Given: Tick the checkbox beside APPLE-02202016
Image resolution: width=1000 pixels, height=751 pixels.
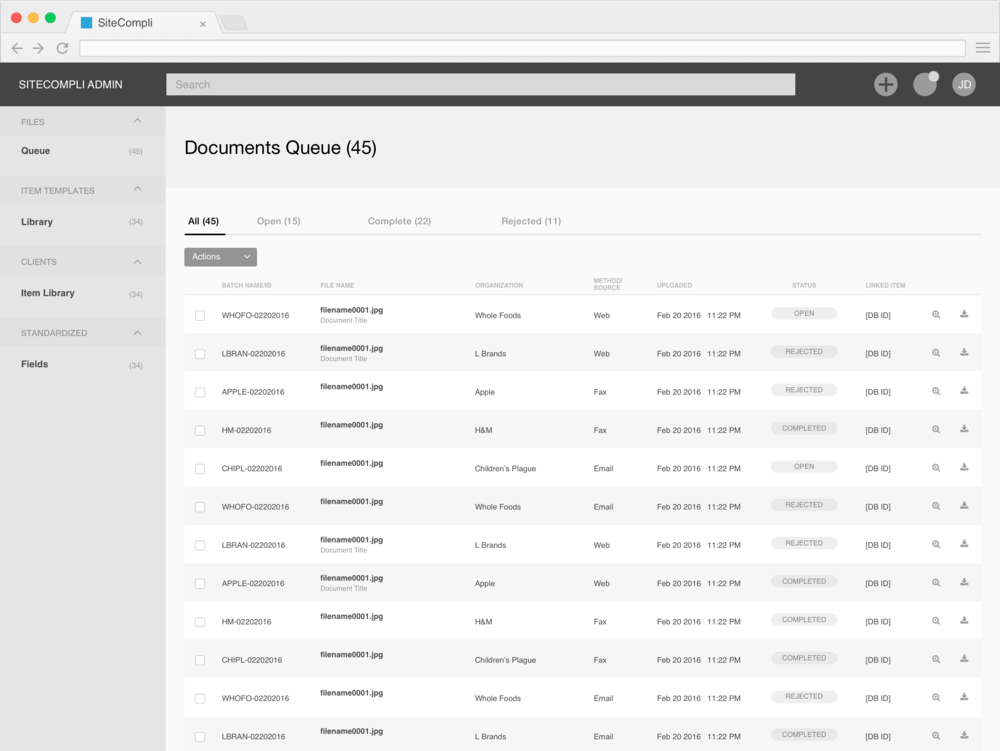Looking at the screenshot, I should (x=199, y=391).
